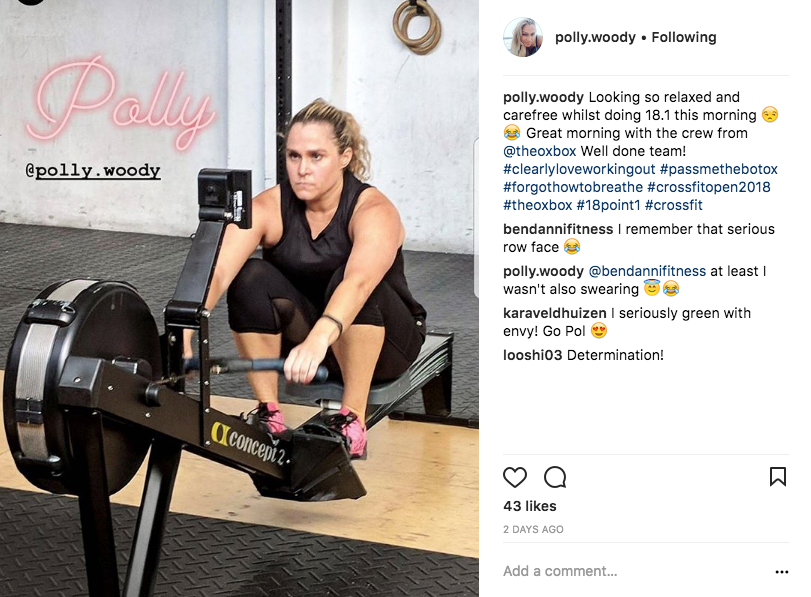811x597 pixels.
Task: Open the #passmethebotox hashtag
Action: coord(718,169)
